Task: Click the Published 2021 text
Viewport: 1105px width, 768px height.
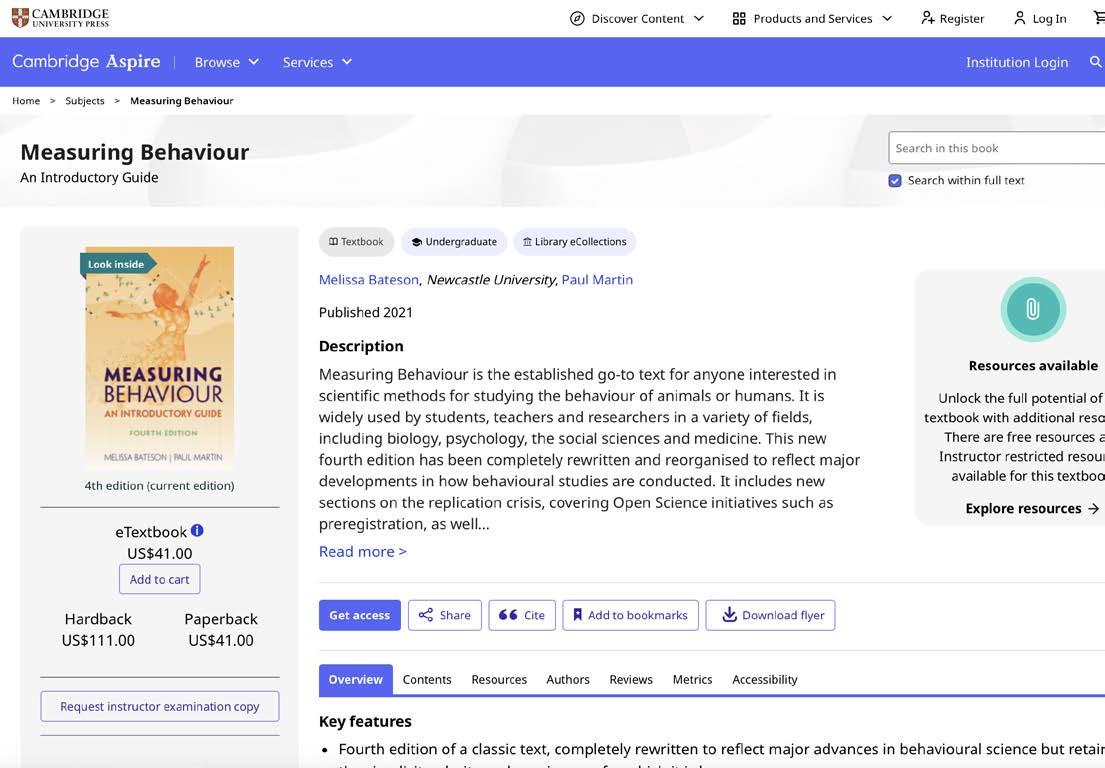Action: (x=366, y=312)
